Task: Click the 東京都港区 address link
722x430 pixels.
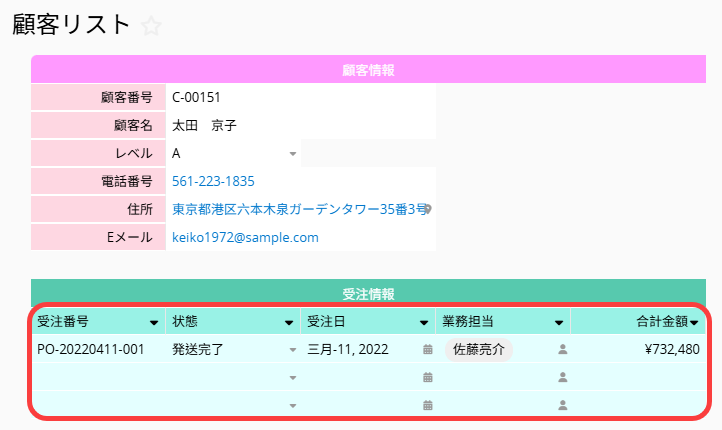Action: [295, 210]
